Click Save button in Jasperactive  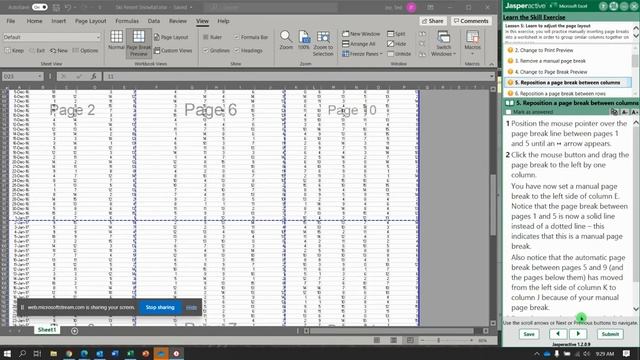pos(529,334)
